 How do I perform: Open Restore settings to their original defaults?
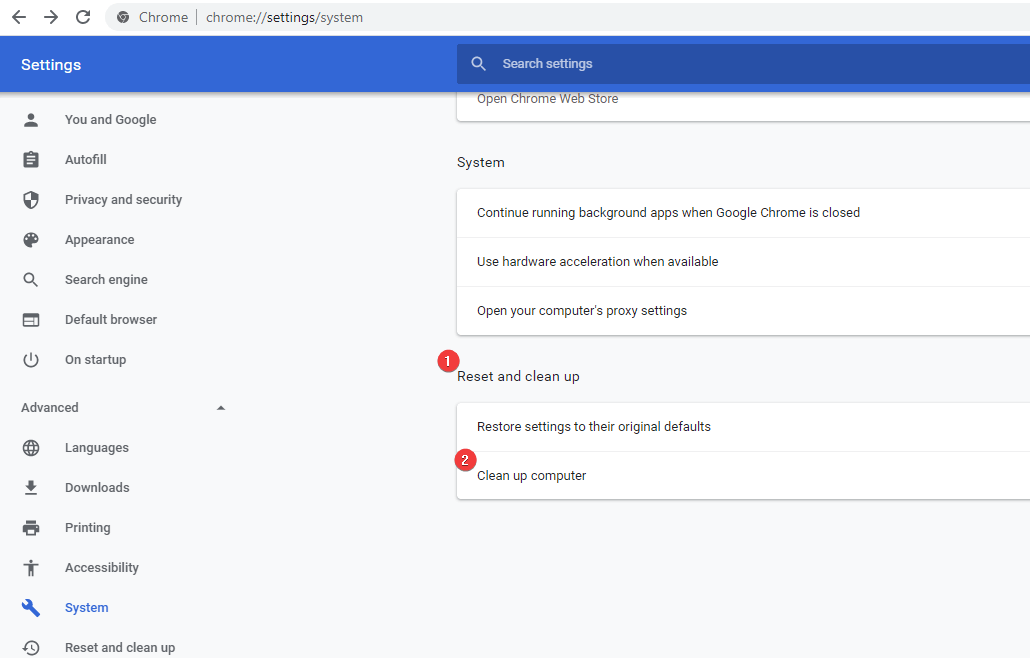[594, 427]
